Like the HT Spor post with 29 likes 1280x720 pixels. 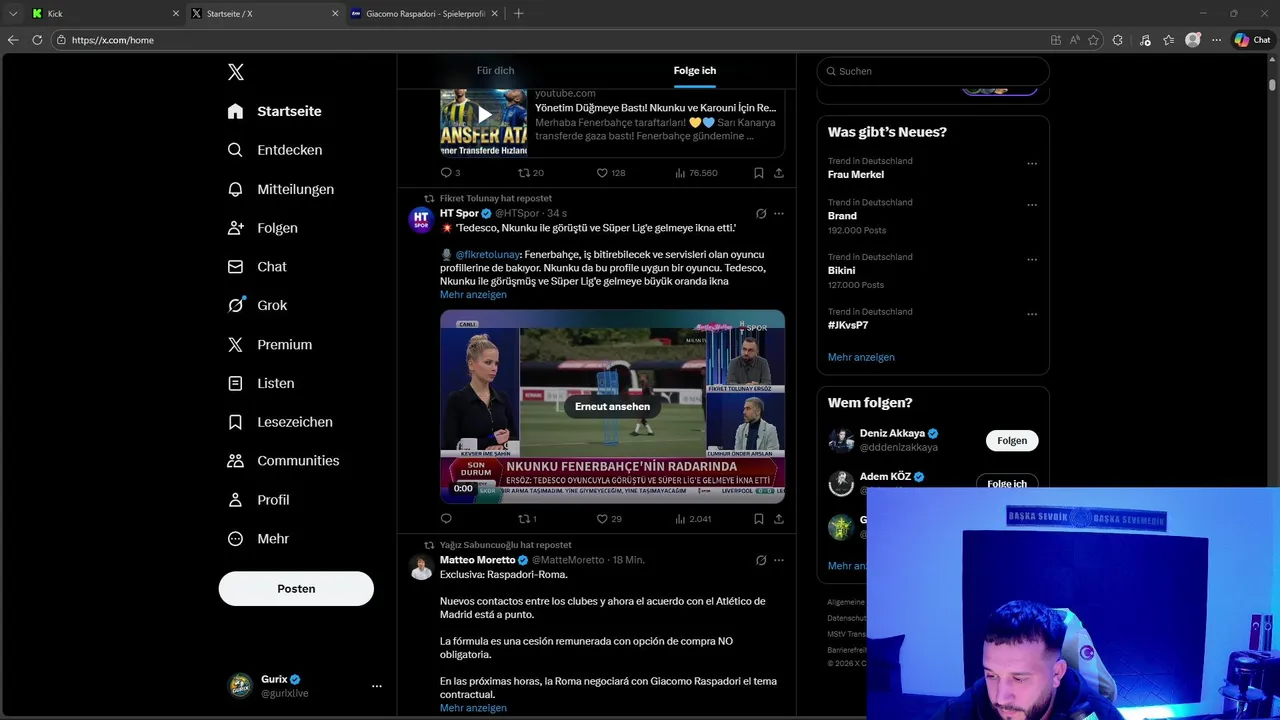[609, 519]
